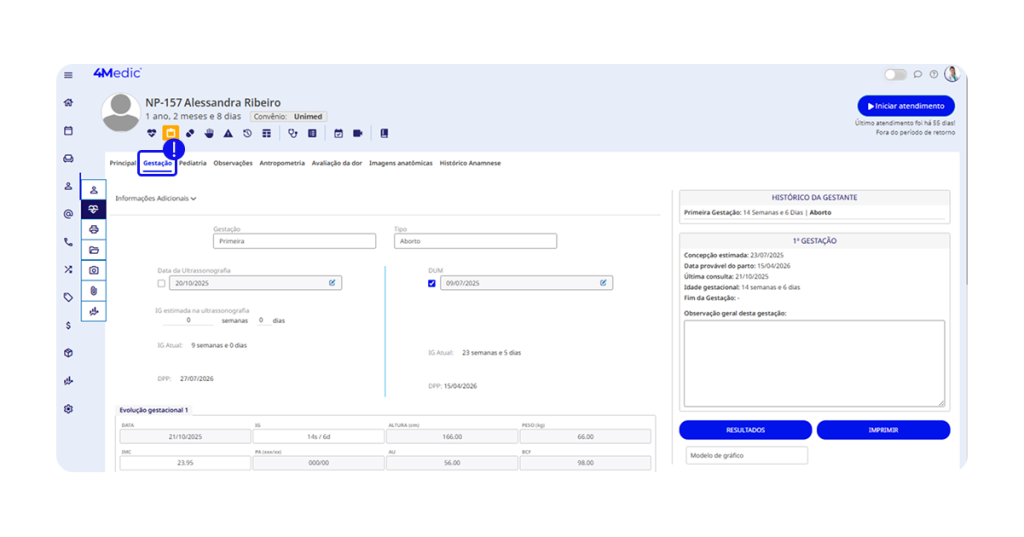The height and width of the screenshot is (537, 1024).
Task: Check the Data da Ultrassonografia checkbox
Action: [161, 284]
